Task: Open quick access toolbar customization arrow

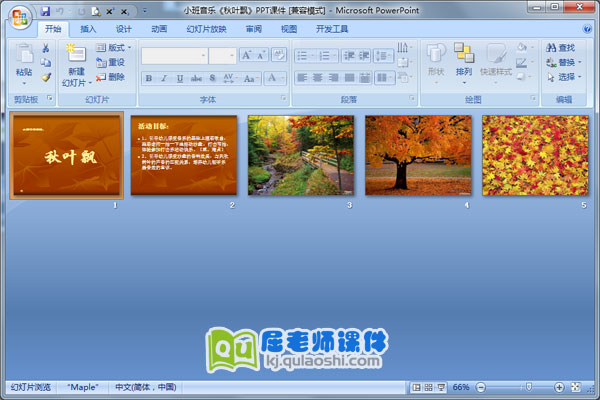Action: (x=145, y=11)
